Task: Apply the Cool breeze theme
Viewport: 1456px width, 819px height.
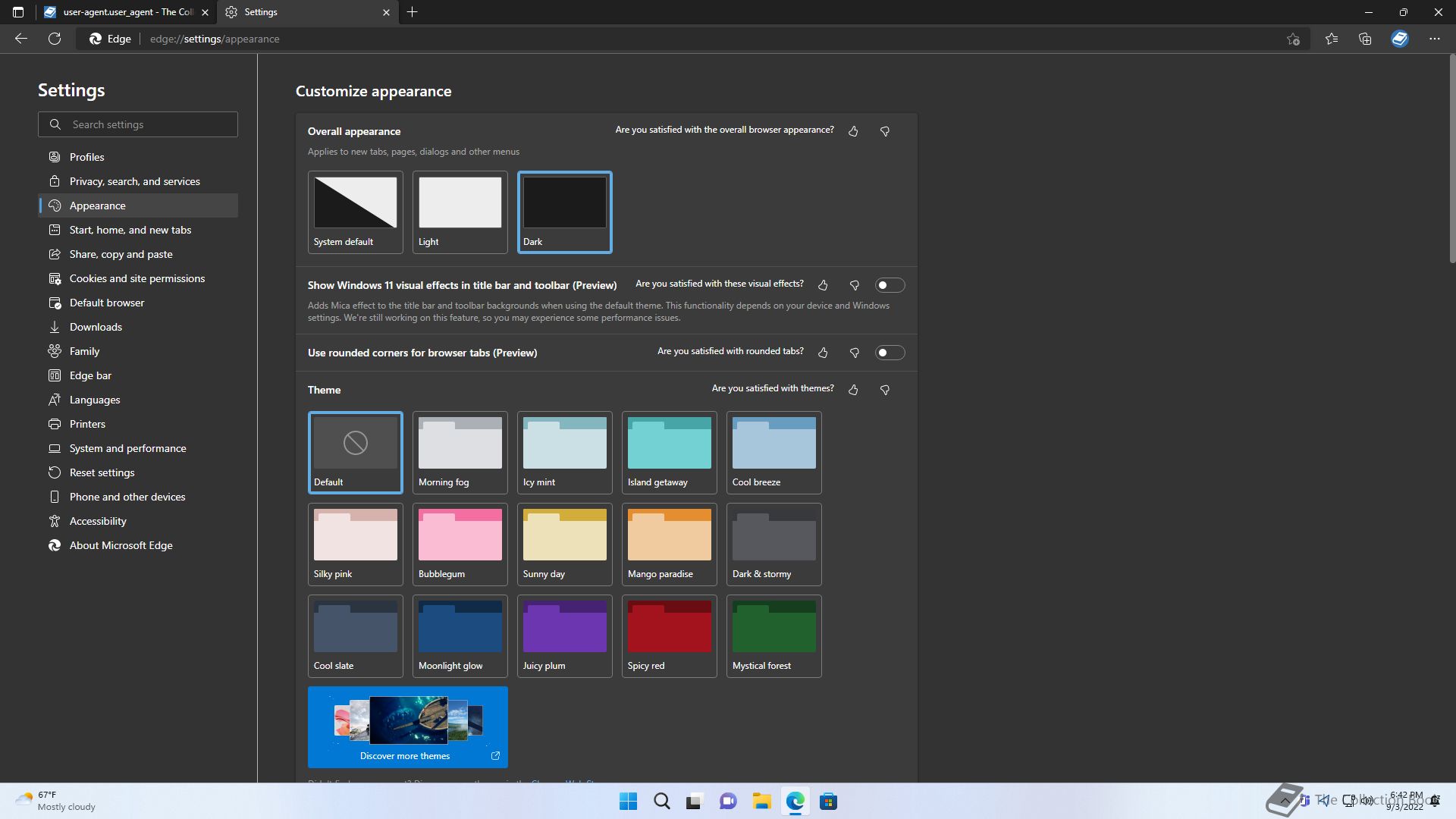Action: 773,453
